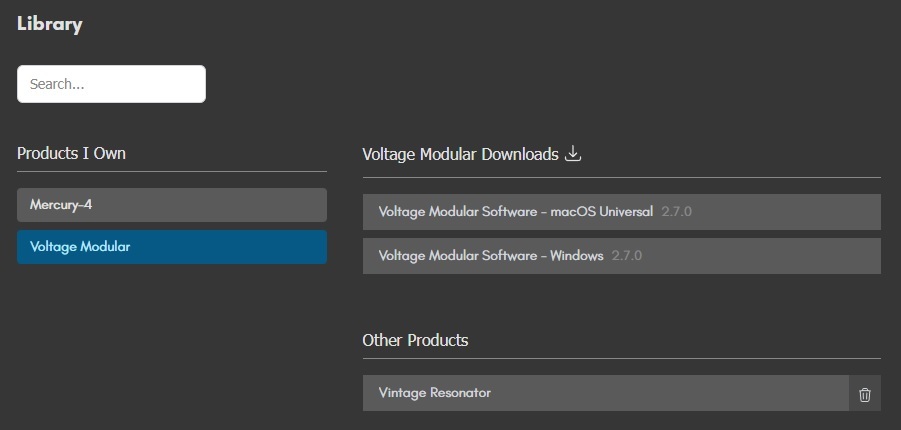Click the Voltage Modular Downloads heading text
The image size is (901, 430).
tap(460, 154)
